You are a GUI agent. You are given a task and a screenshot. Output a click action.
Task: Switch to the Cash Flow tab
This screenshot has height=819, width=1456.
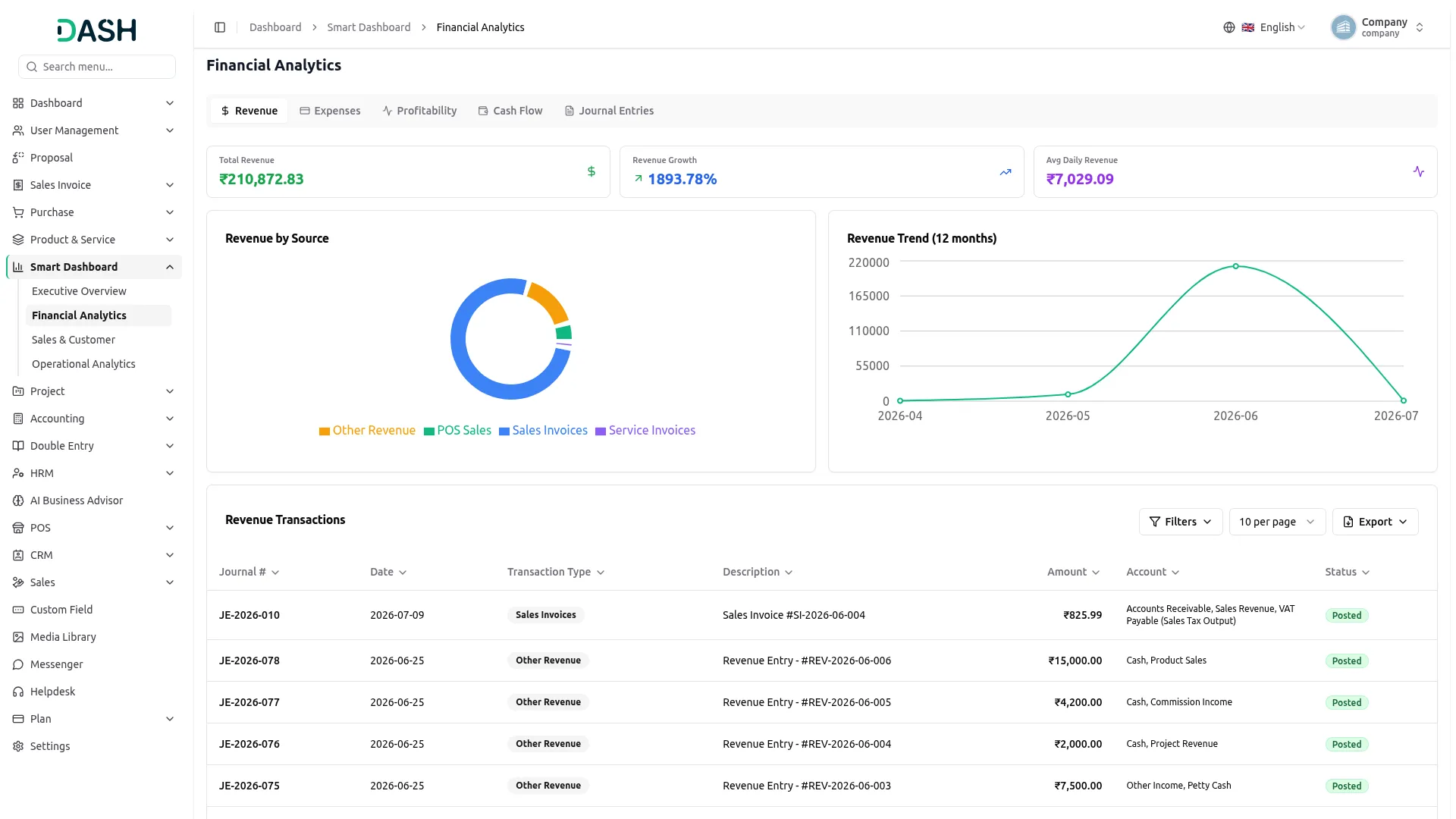[x=510, y=111]
